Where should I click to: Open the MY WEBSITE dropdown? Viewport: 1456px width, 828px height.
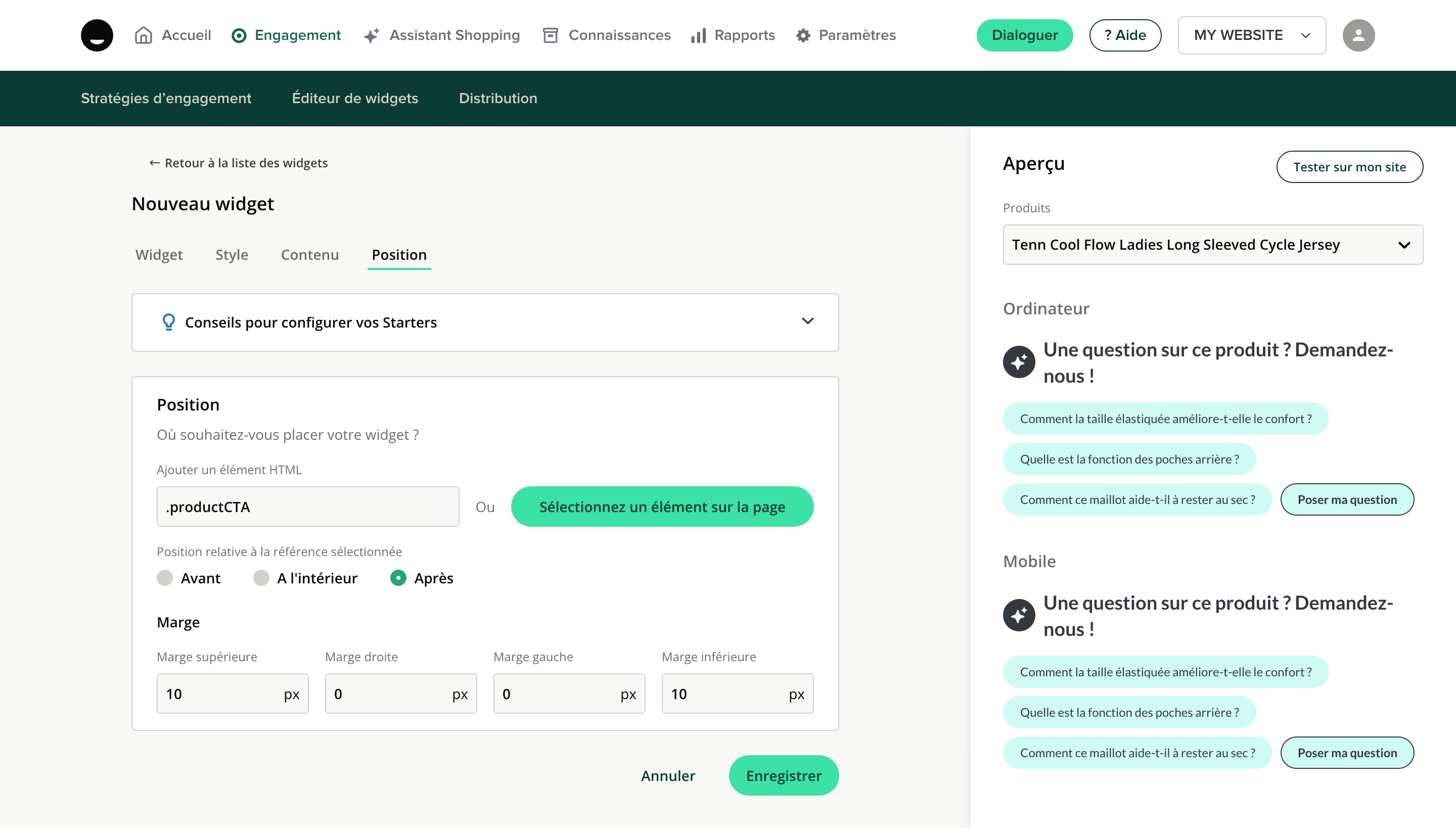point(1251,35)
